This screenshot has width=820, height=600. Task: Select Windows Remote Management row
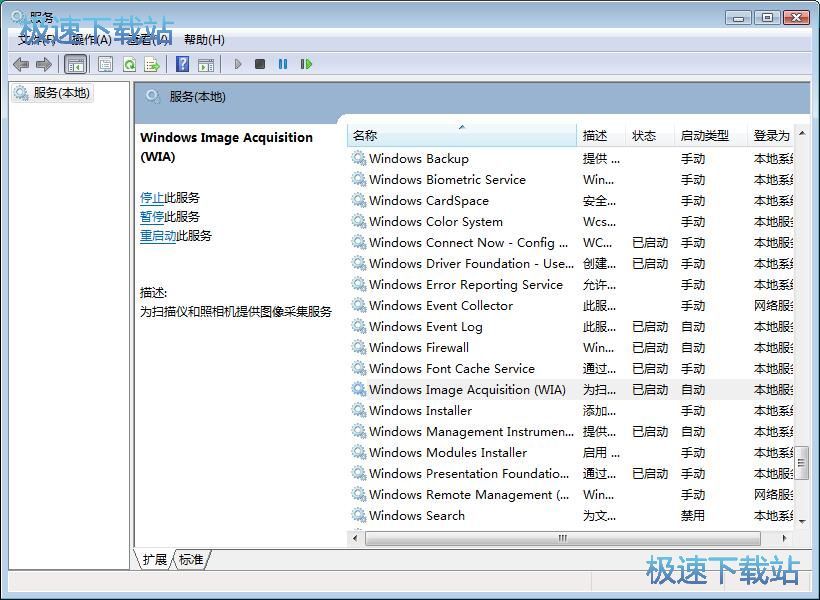pos(571,494)
